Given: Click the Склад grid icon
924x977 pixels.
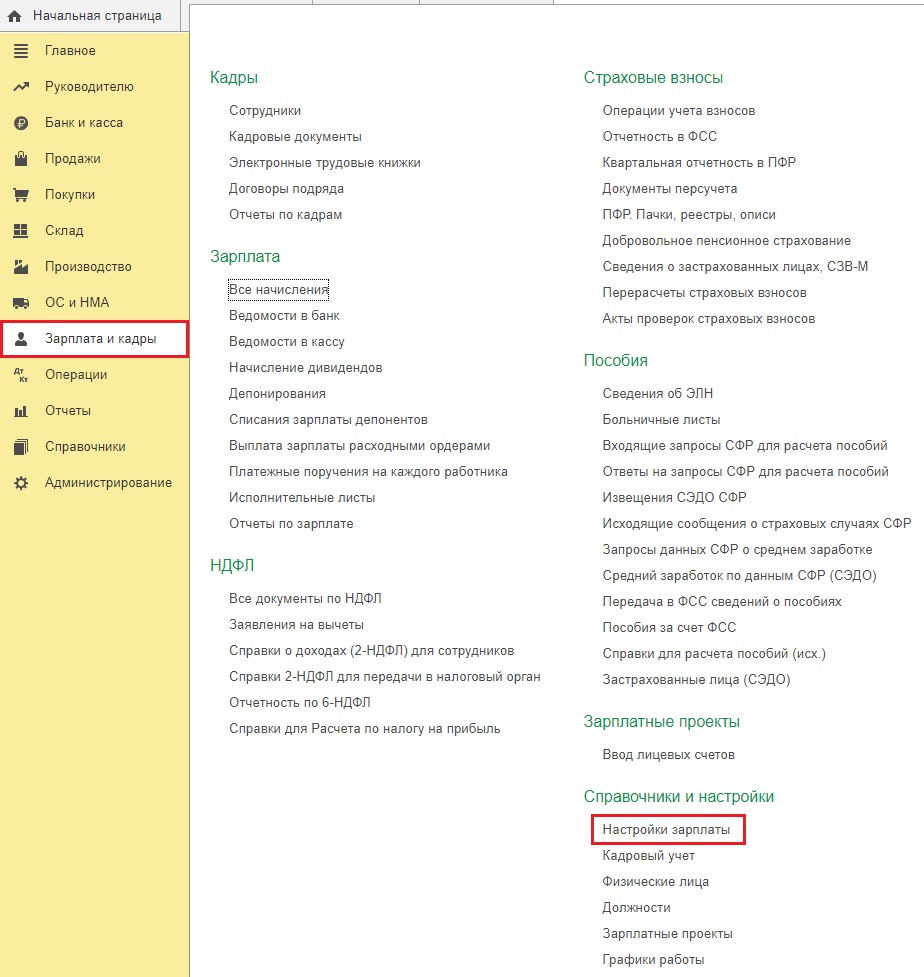Looking at the screenshot, I should point(21,231).
